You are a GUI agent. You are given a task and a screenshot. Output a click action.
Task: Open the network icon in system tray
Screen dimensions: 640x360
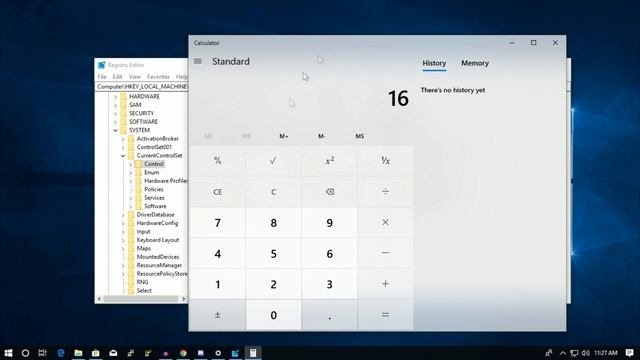574,353
